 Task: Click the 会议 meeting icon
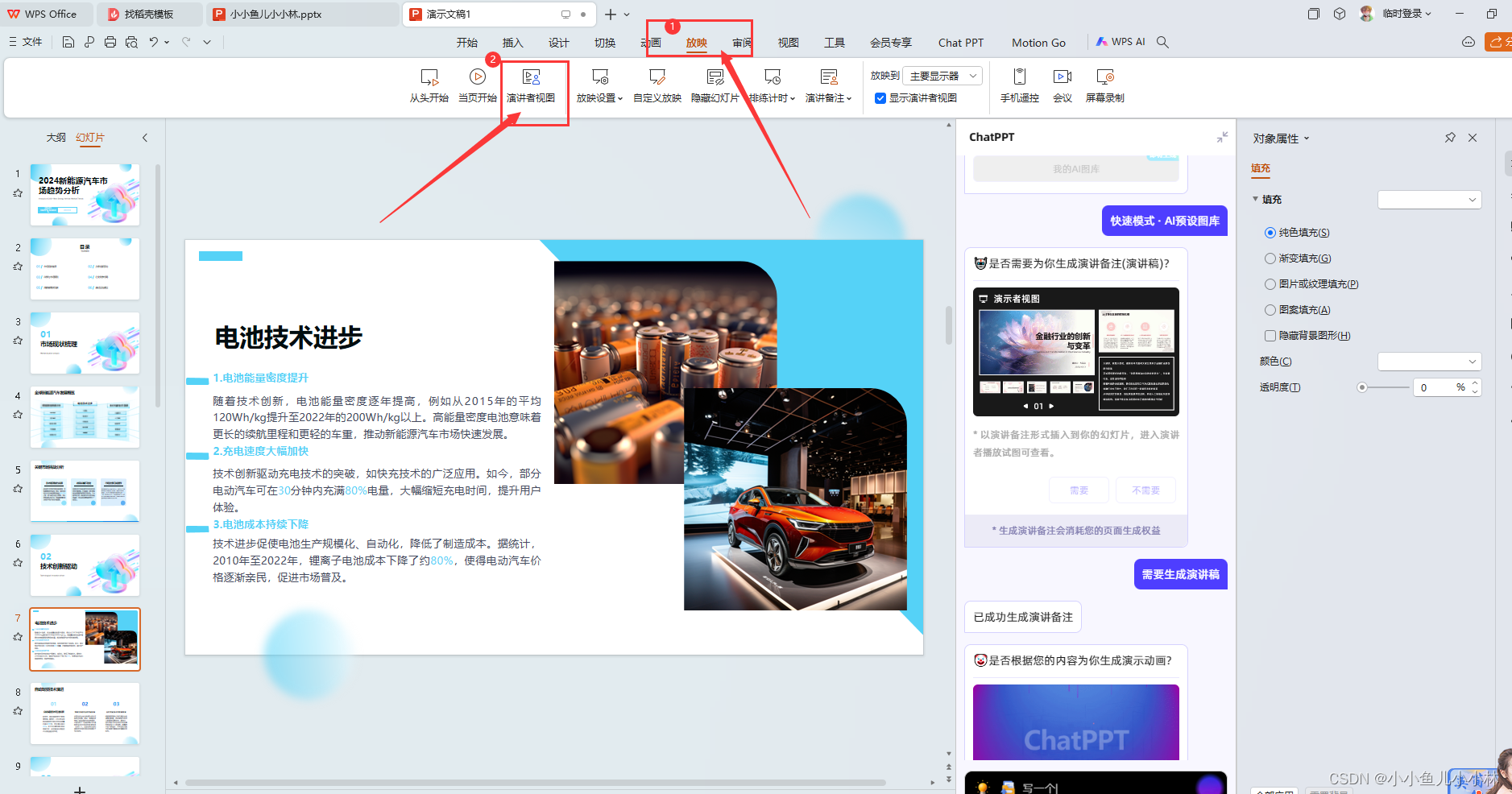[1062, 77]
